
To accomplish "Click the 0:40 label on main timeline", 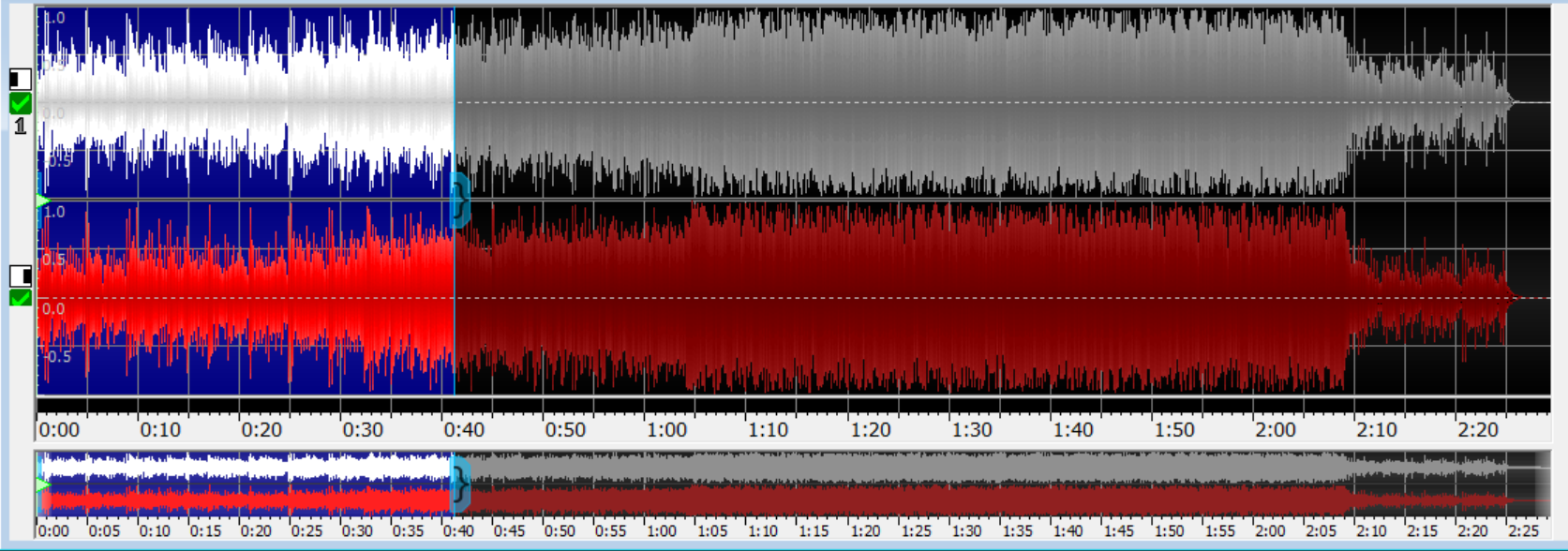I will coord(464,430).
